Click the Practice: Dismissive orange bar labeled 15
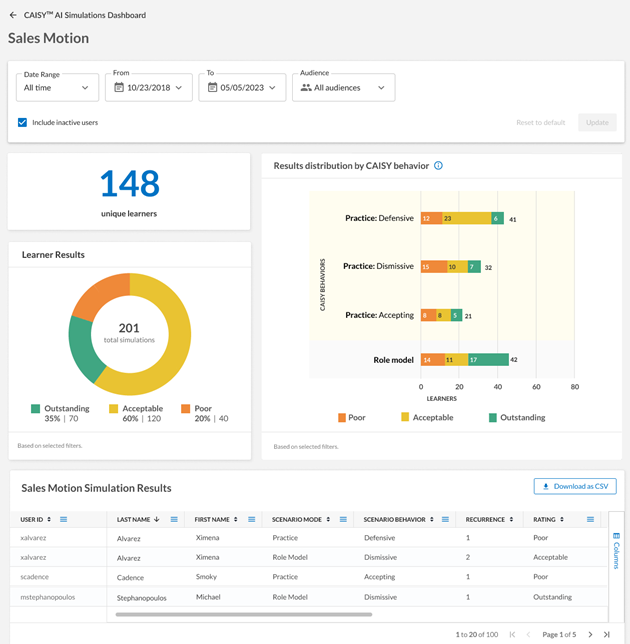Screen dimensions: 630x644 434,267
